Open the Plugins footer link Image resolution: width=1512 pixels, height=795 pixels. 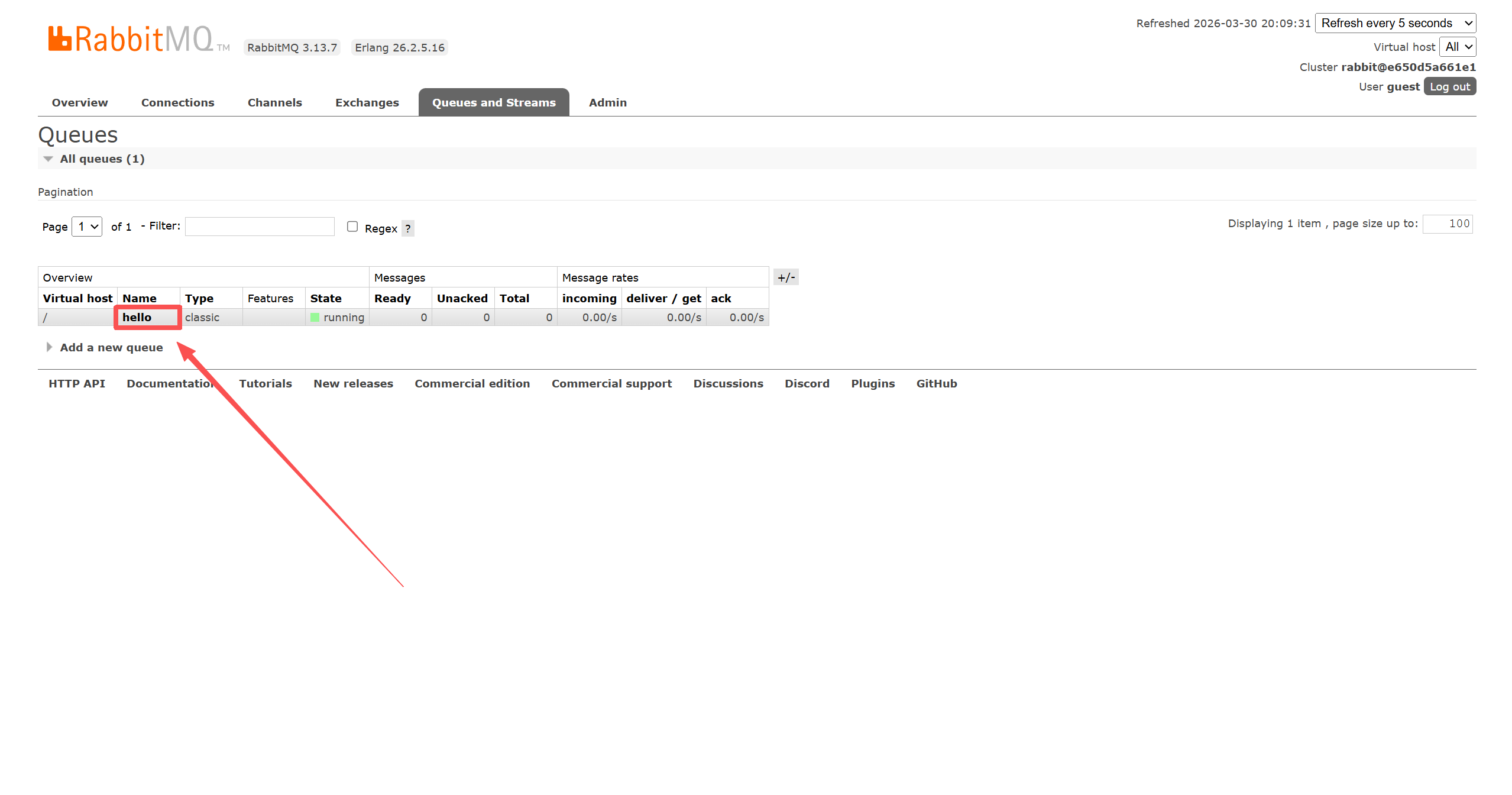(x=873, y=383)
